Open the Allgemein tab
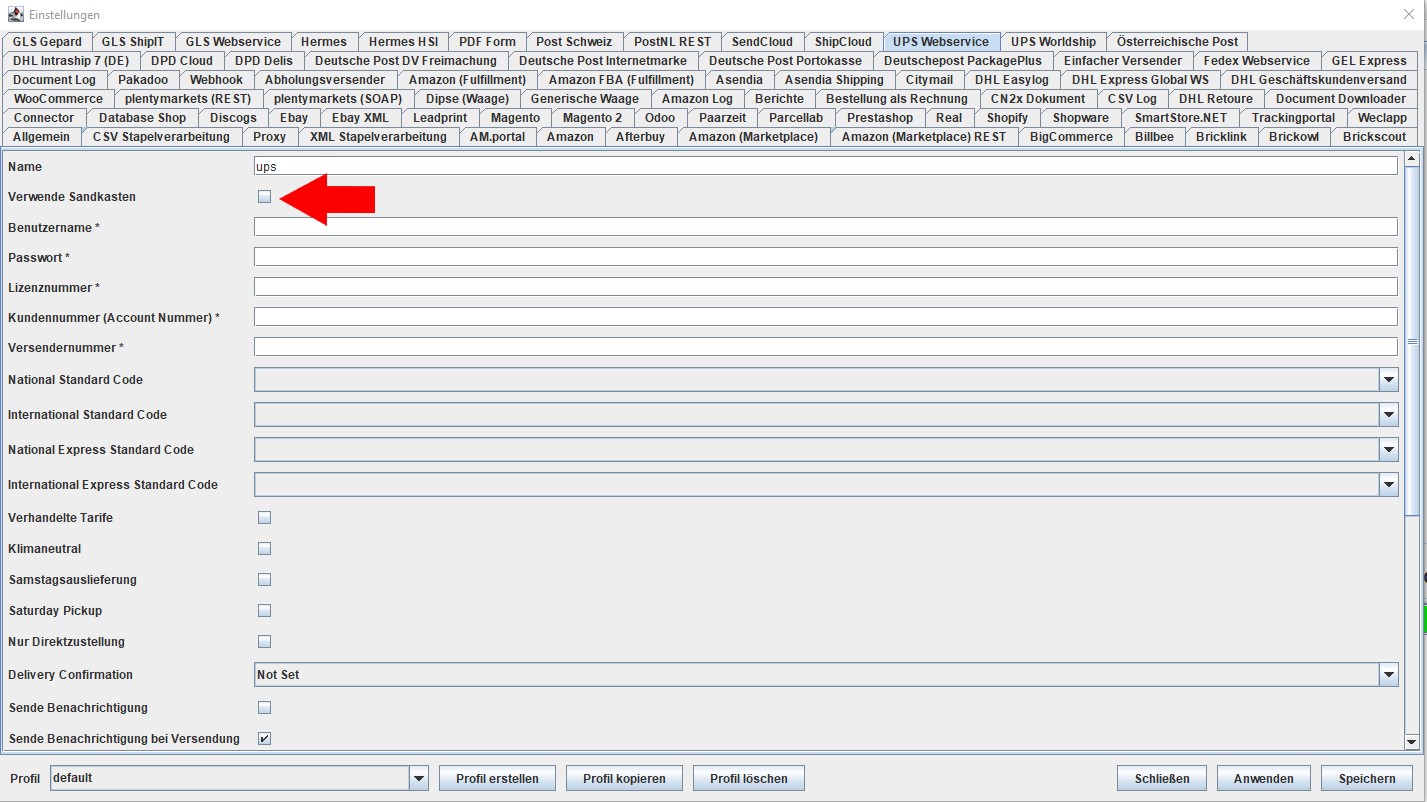Viewport: 1427px width, 802px height. 41,137
